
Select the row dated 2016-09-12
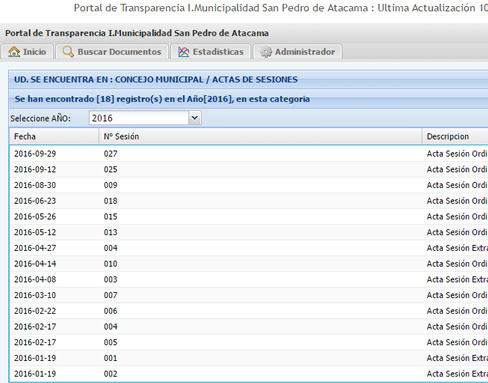point(249,169)
